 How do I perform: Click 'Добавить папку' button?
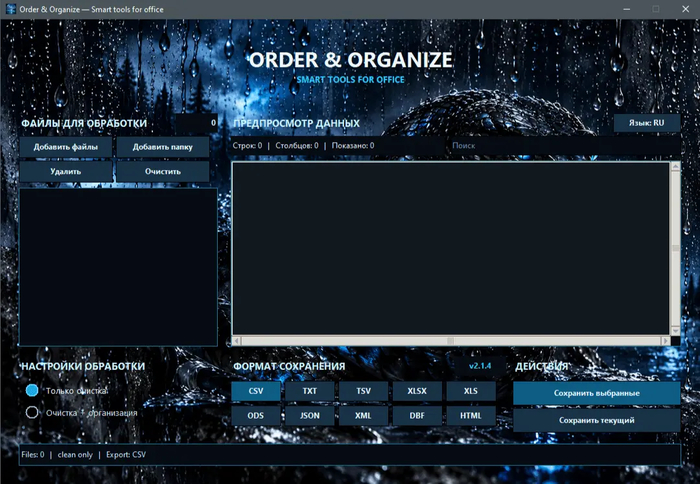pyautogui.click(x=162, y=147)
